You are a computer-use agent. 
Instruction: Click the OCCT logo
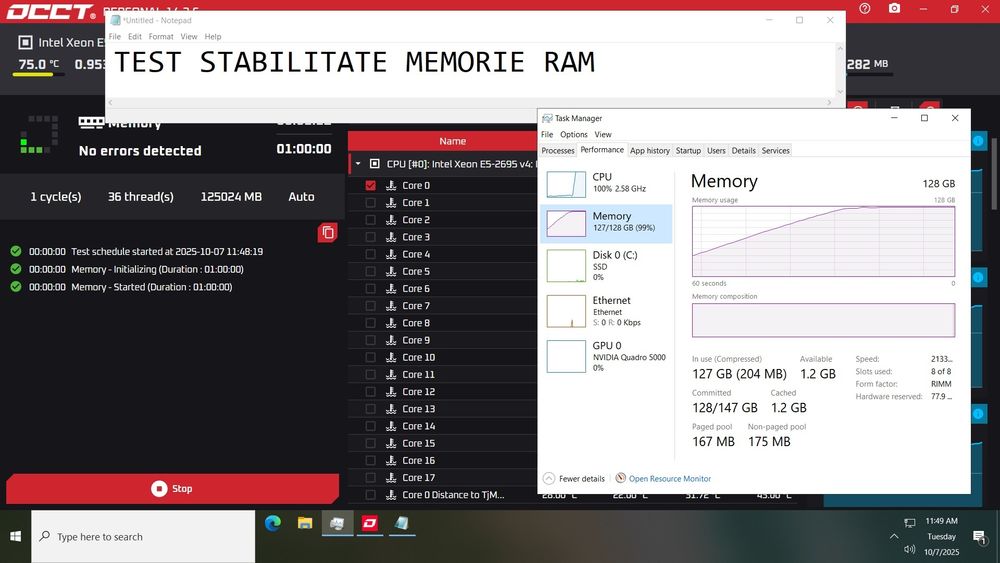(51, 11)
